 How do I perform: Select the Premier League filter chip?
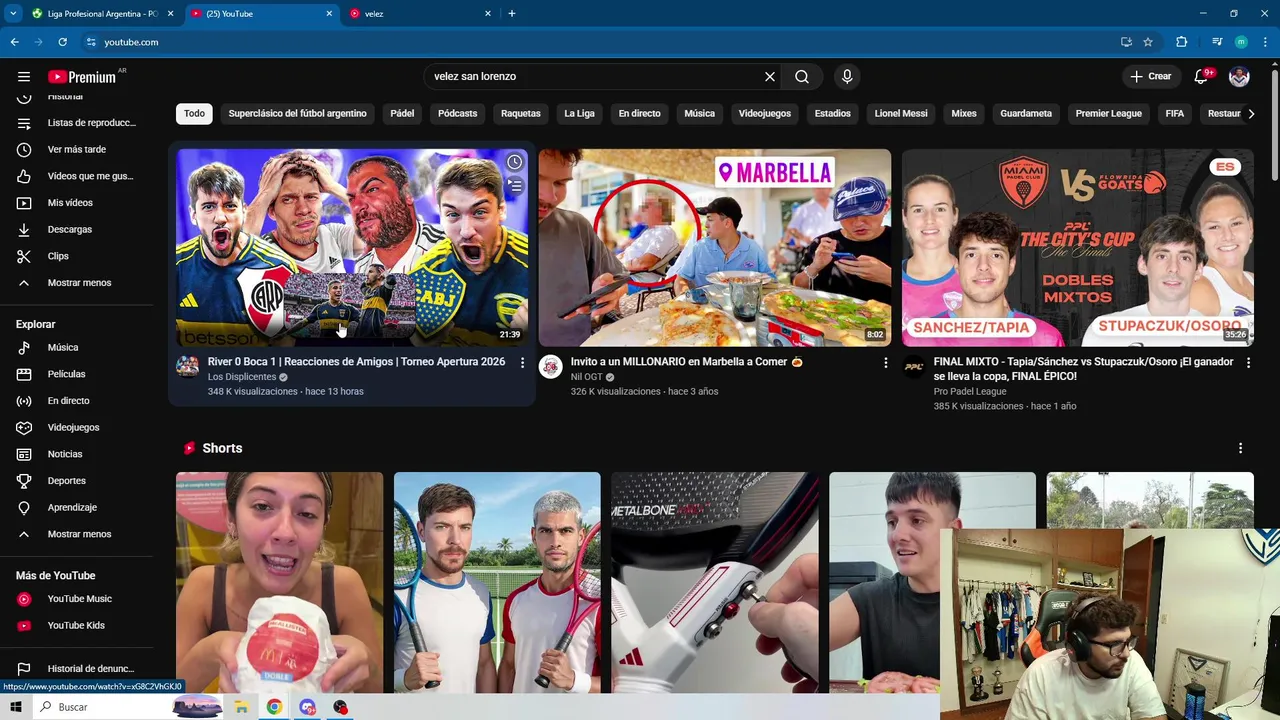pos(1108,114)
